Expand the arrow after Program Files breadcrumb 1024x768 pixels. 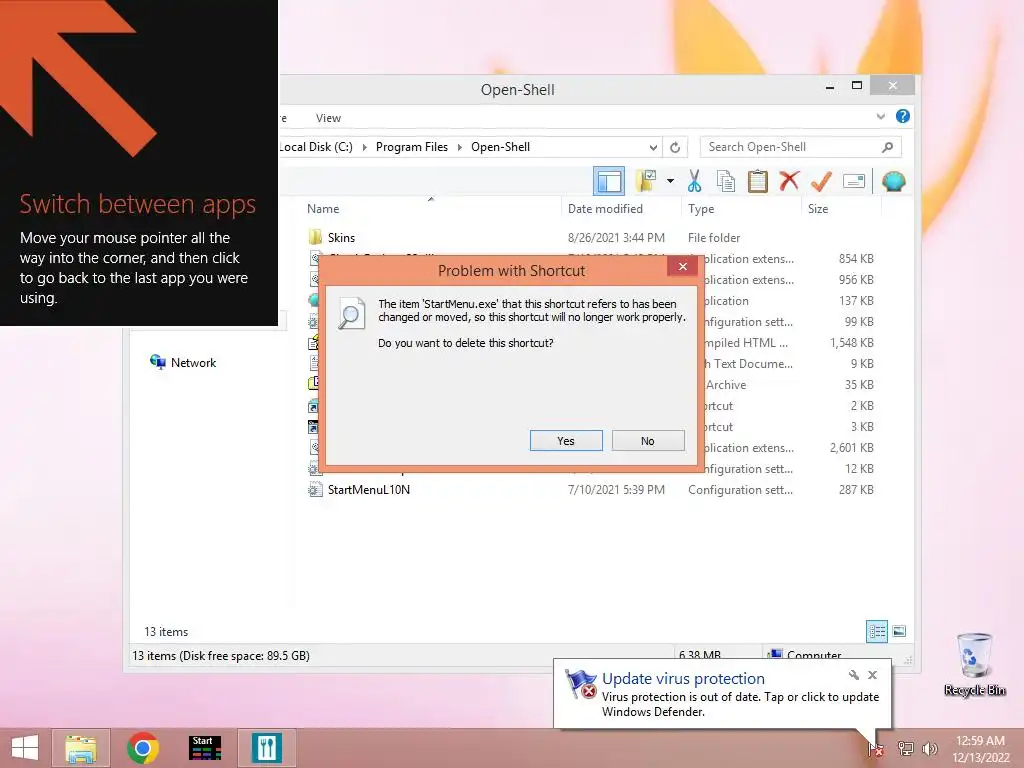[x=460, y=147]
